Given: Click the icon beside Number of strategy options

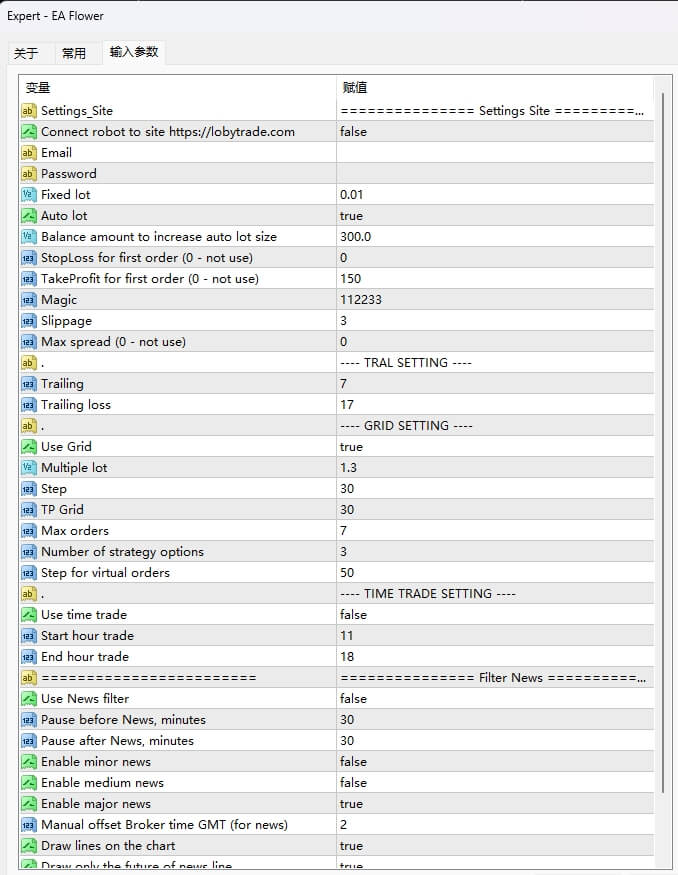Looking at the screenshot, I should click(28, 552).
